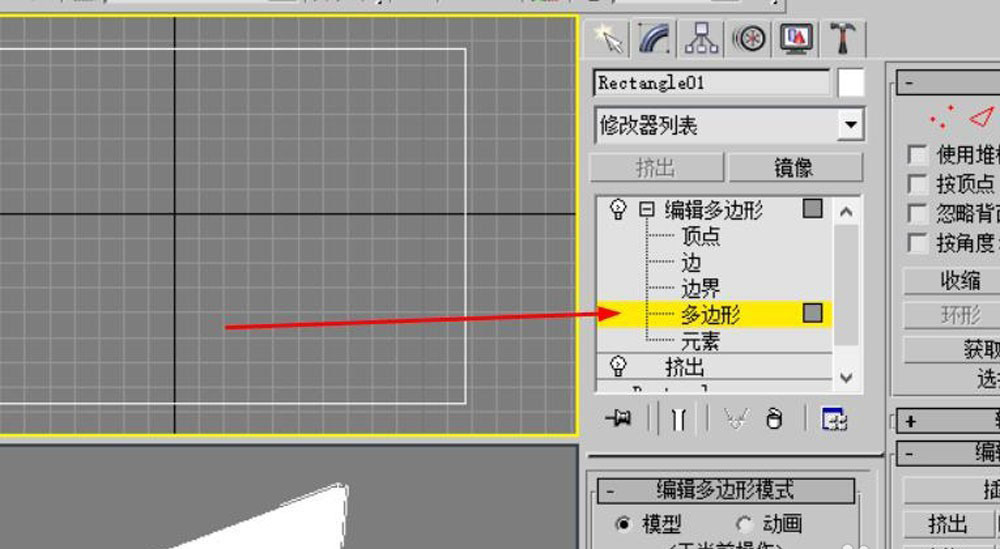Click the 收缩 button
The height and width of the screenshot is (549, 1000).
953,281
